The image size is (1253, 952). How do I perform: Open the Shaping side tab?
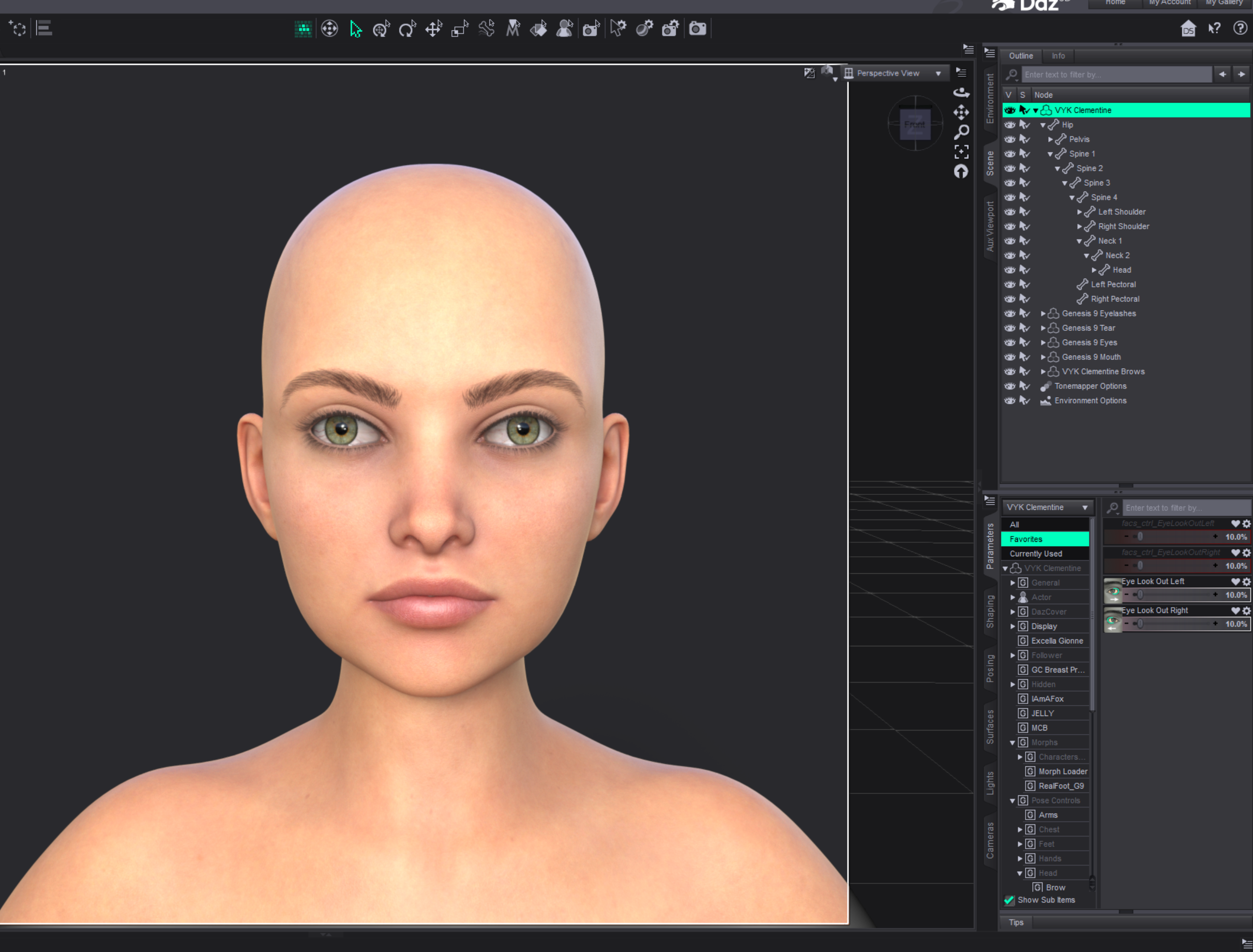990,612
